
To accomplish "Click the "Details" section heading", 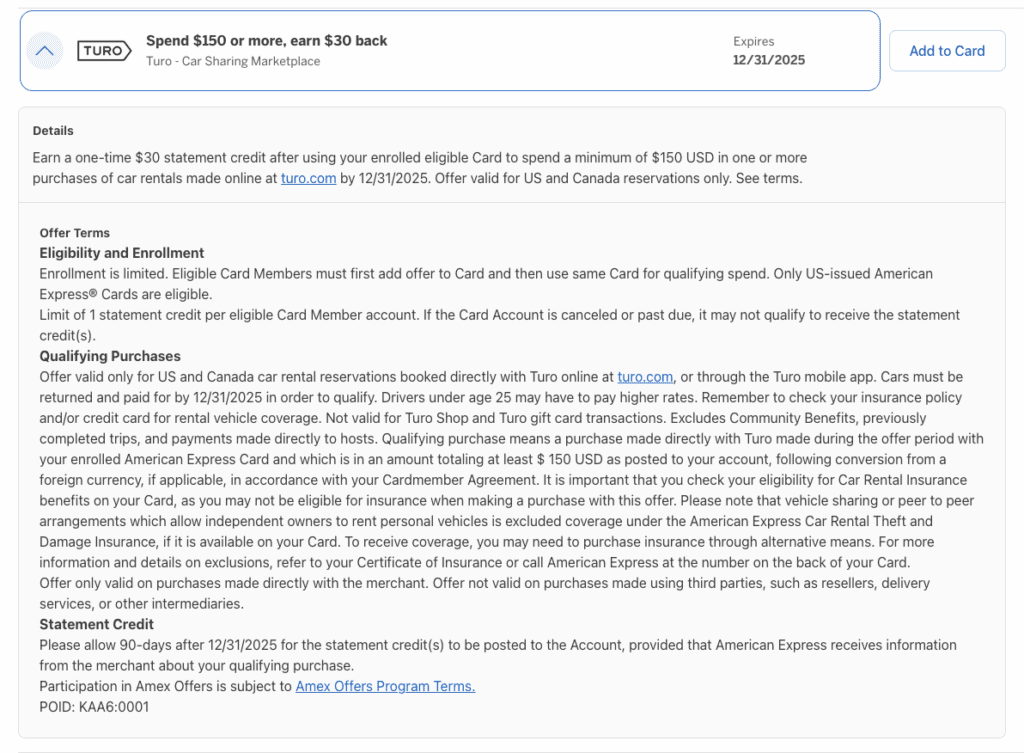I will click(x=53, y=131).
